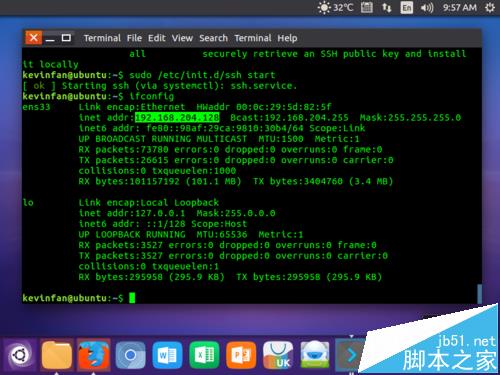The height and width of the screenshot is (375, 500).
Task: Click 'Bcast:192.168.204.255' text
Action: pyautogui.click(x=289, y=118)
